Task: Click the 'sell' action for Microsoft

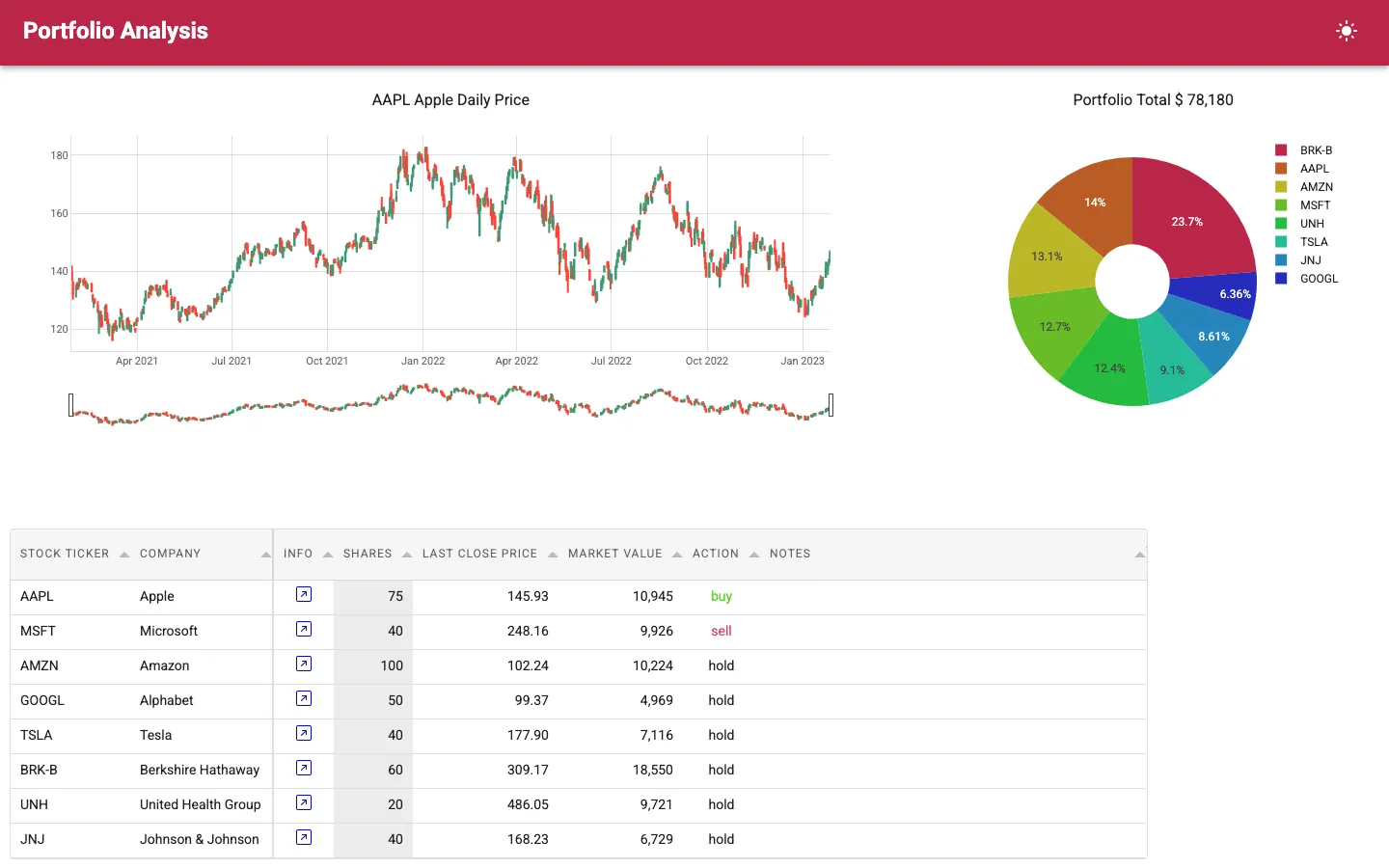Action: (722, 631)
